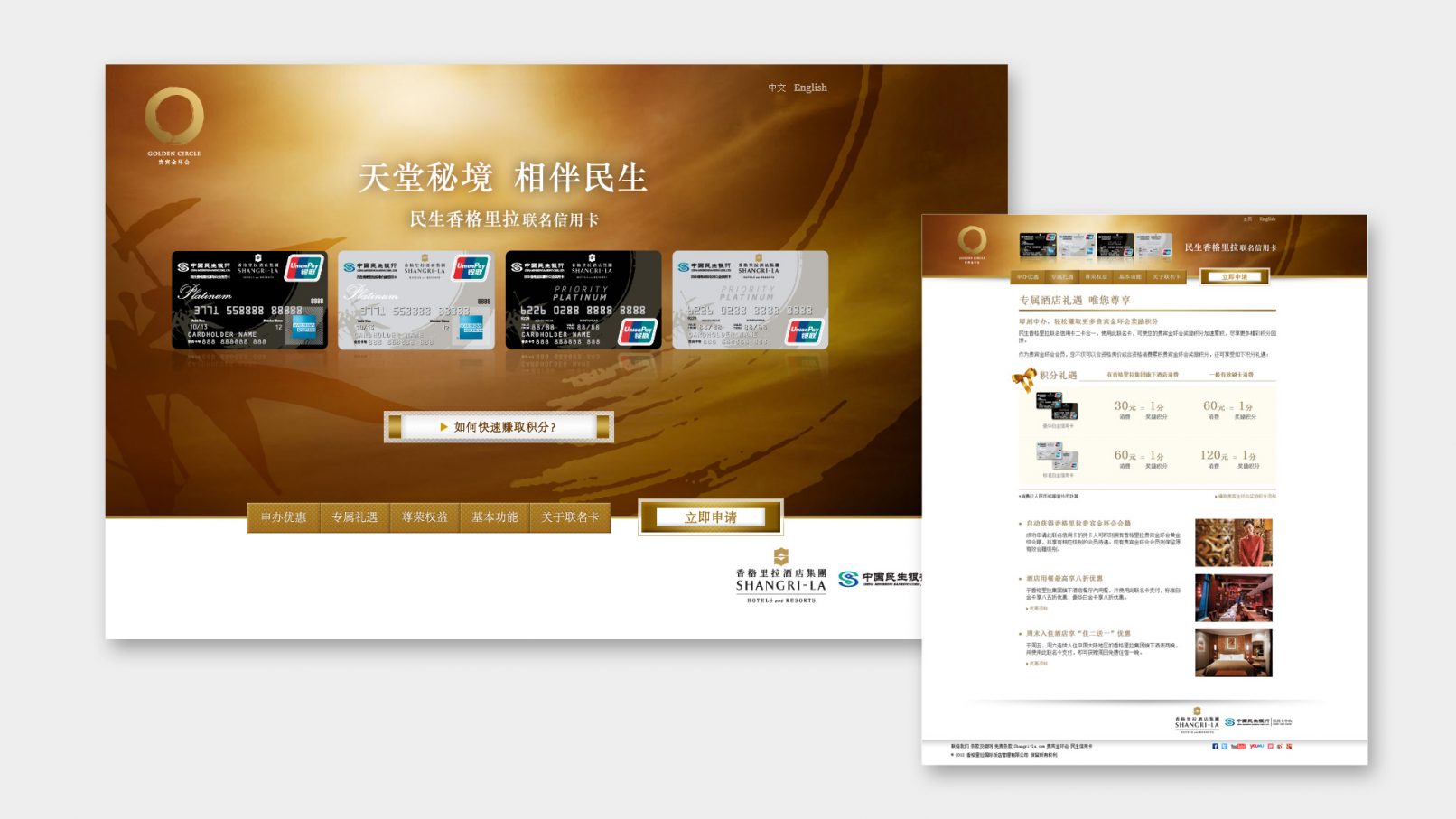Click 天堂秘境 相伴民生 headline on landing page
Screen dimensions: 1456x819
point(503,177)
